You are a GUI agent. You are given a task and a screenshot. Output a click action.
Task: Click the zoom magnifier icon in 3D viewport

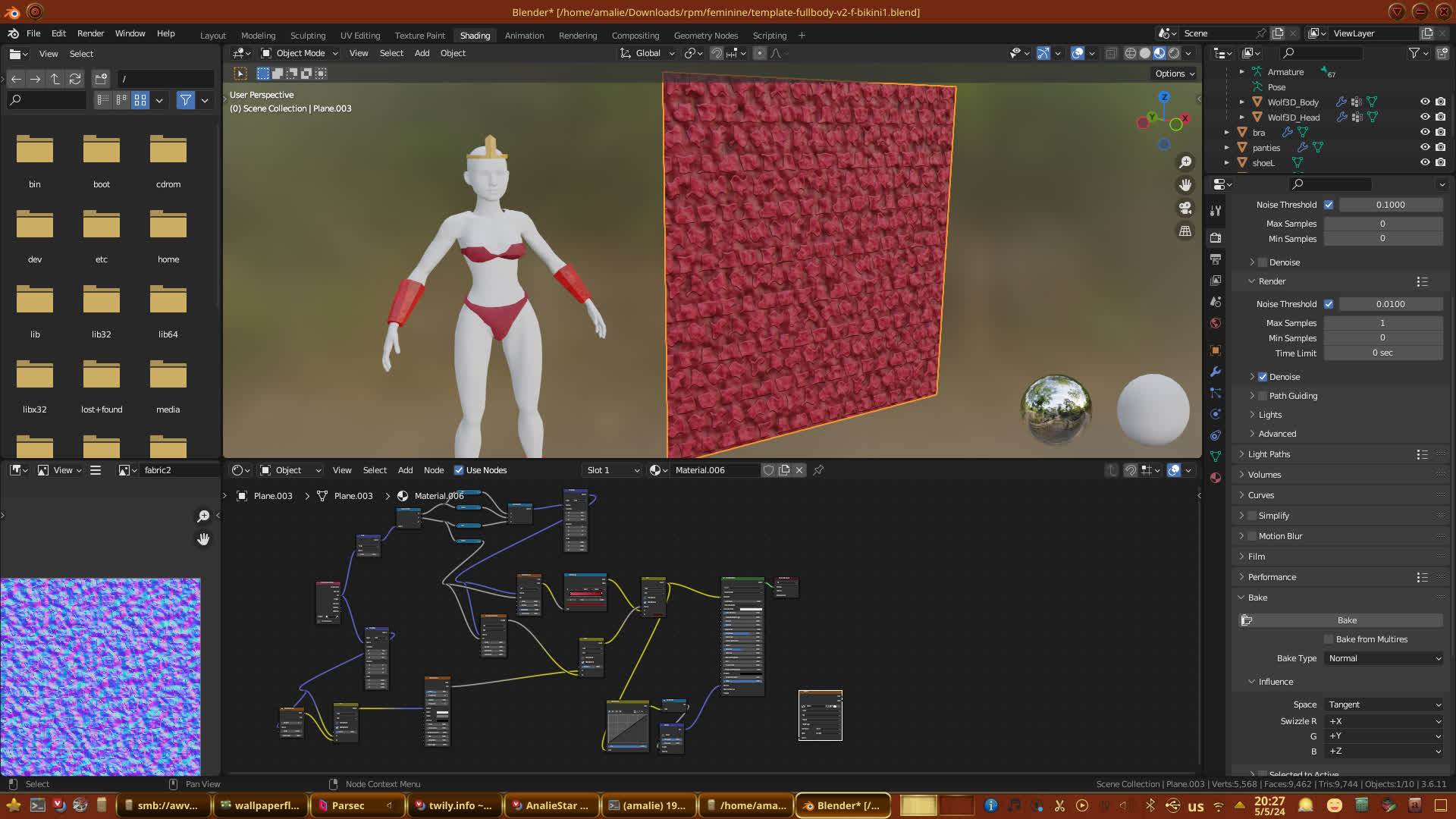coord(1185,162)
